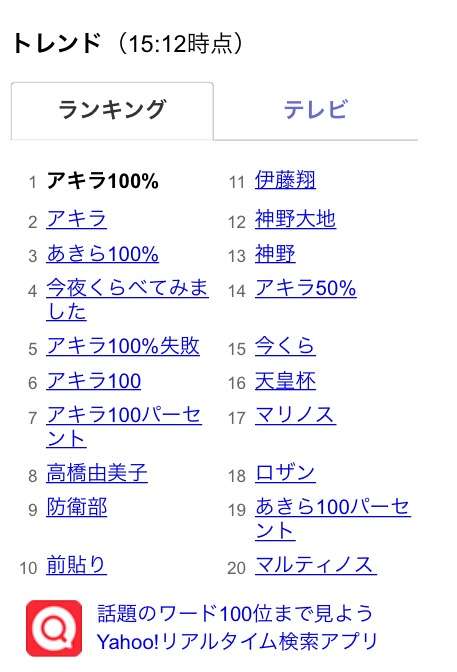Select the ランキング tab

click(x=112, y=111)
